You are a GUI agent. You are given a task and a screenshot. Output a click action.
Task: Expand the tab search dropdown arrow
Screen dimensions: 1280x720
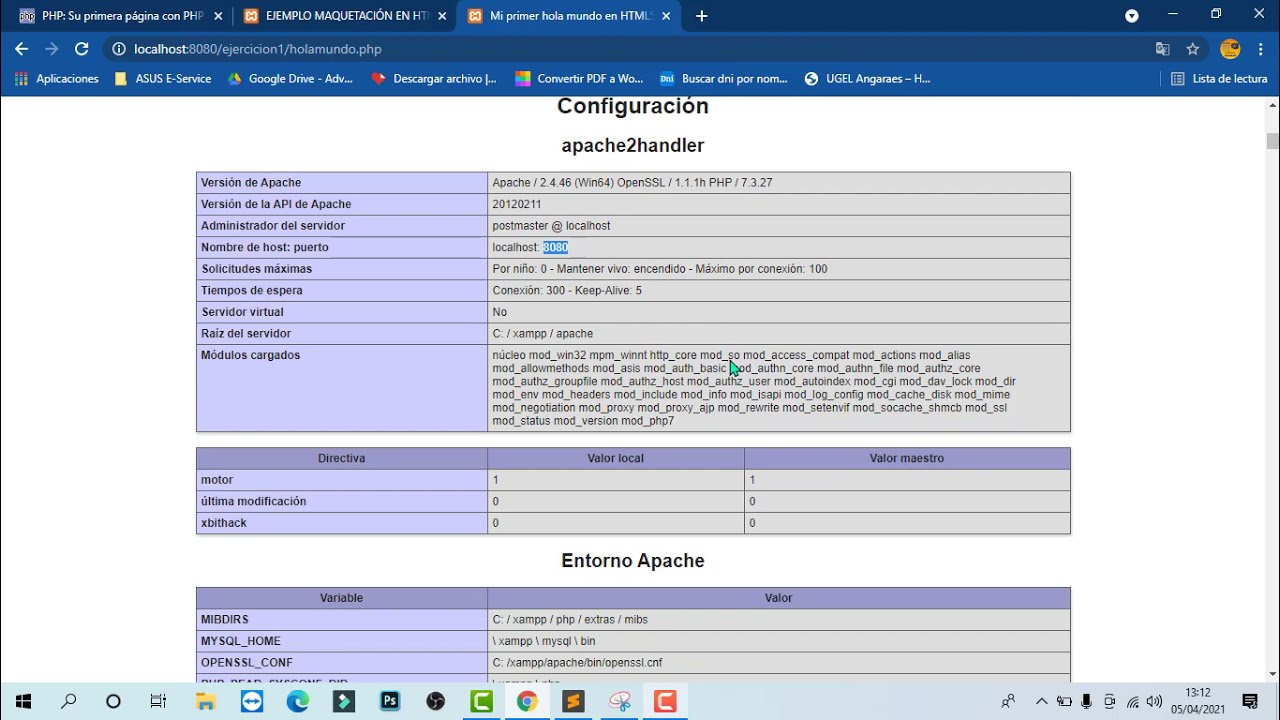(1132, 16)
